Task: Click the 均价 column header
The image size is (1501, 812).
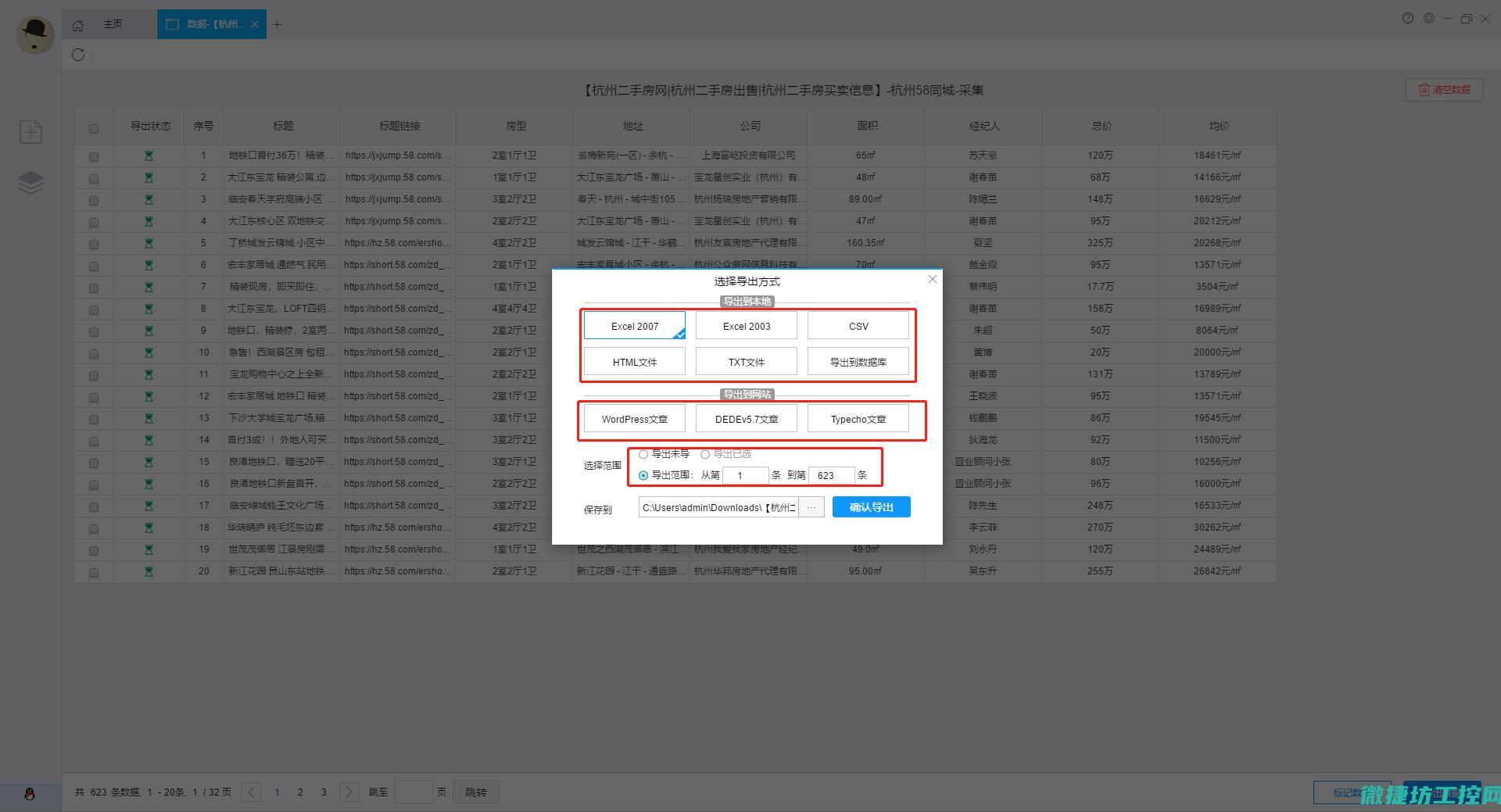Action: [x=1219, y=126]
